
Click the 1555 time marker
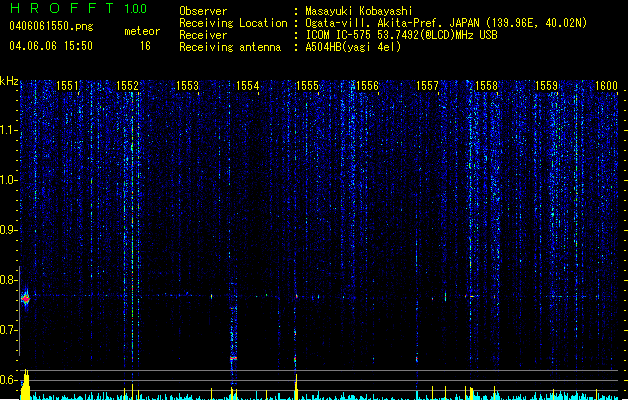pos(307,86)
